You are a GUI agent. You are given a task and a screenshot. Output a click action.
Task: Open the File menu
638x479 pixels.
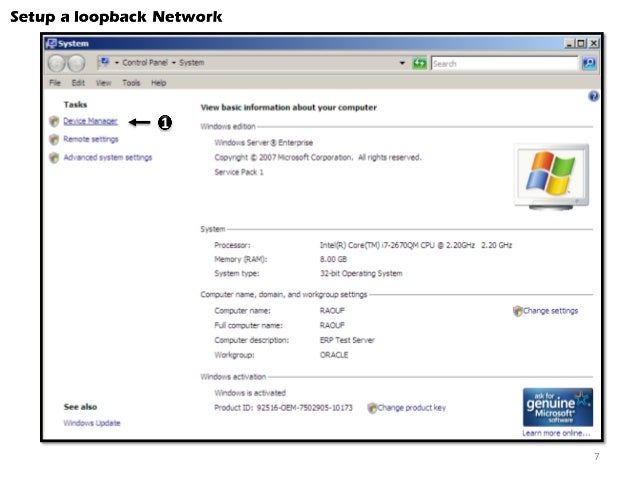(x=55, y=83)
